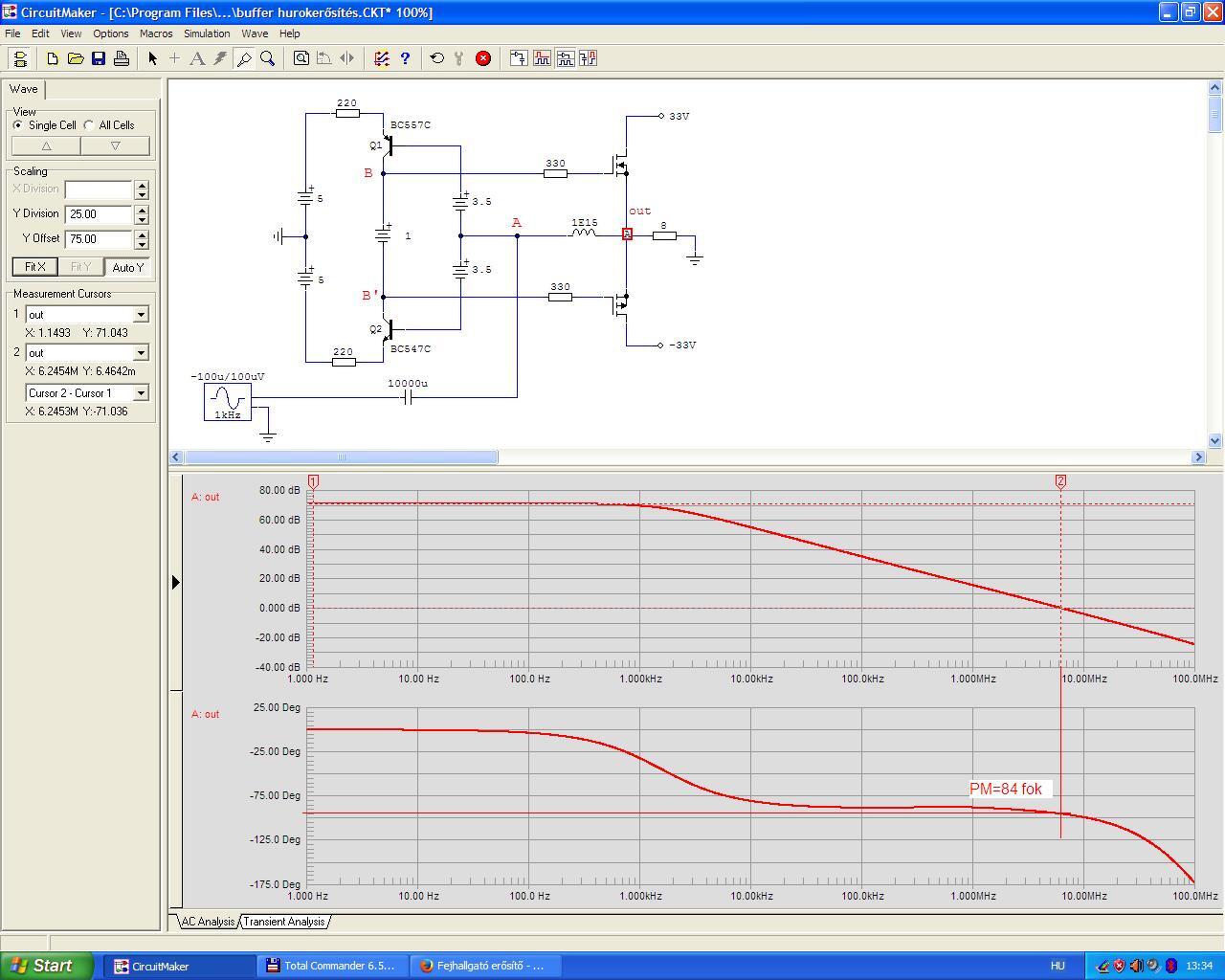Click the CircuitMaker taskbar button
This screenshot has width=1225, height=980.
[x=180, y=966]
